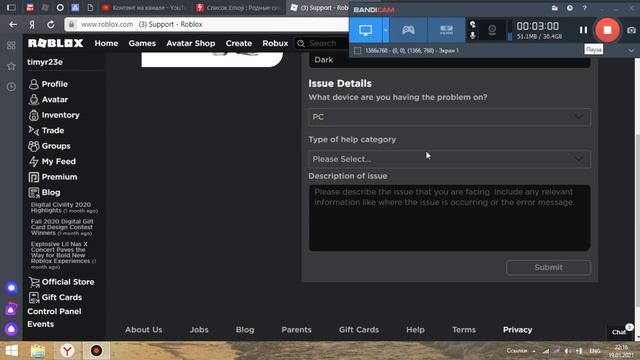Submit the support form
Screen dimensions: 640x360
548,268
